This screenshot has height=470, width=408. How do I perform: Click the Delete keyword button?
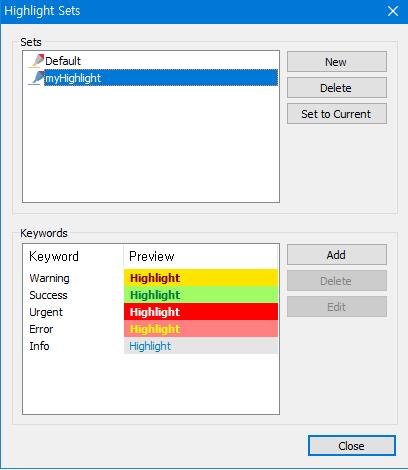[x=337, y=281]
